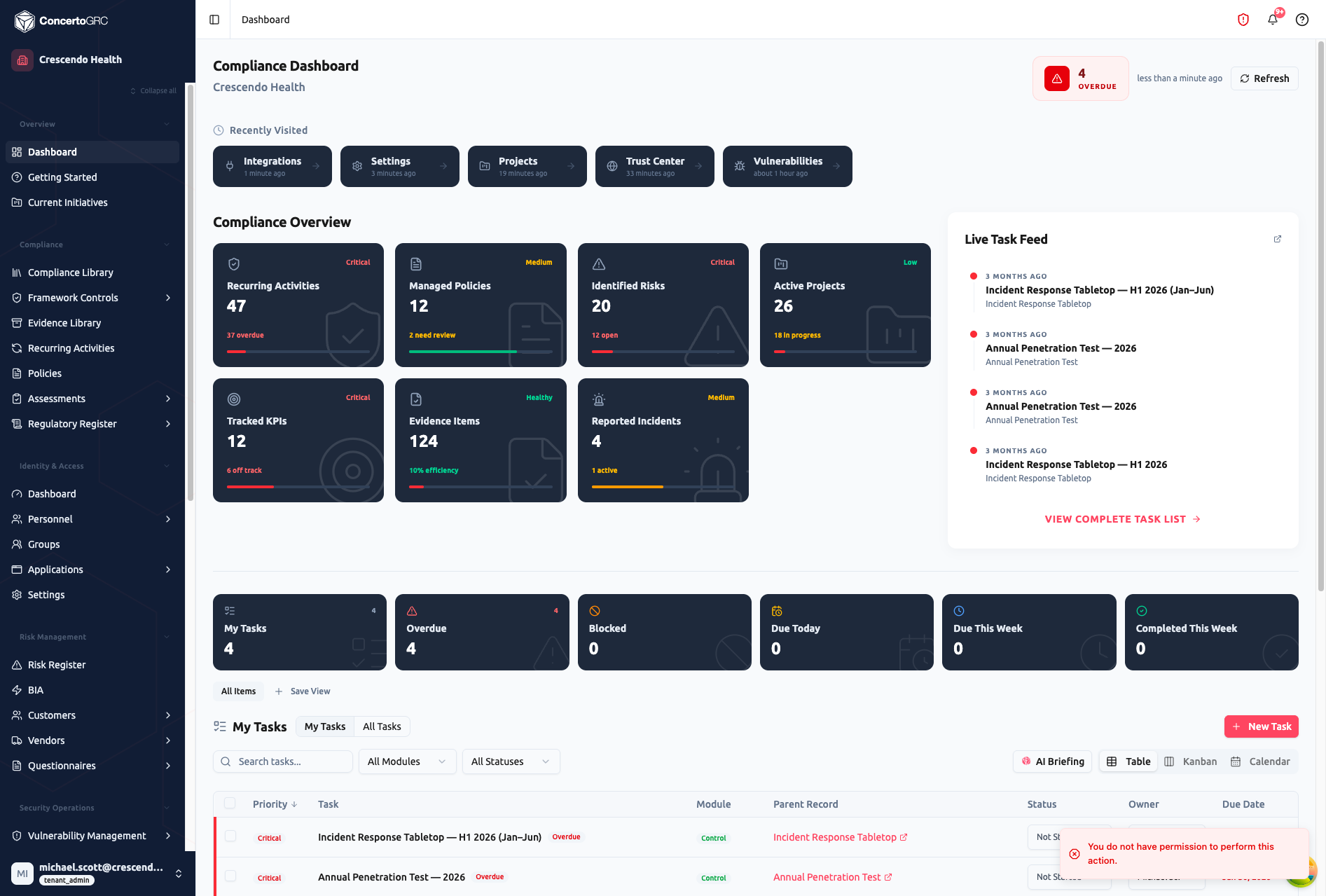Expand Personnel submenu
Viewport: 1326px width, 896px height.
168,519
